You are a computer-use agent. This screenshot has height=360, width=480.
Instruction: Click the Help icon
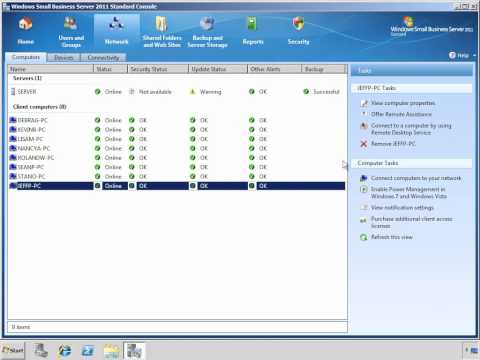tap(452, 55)
